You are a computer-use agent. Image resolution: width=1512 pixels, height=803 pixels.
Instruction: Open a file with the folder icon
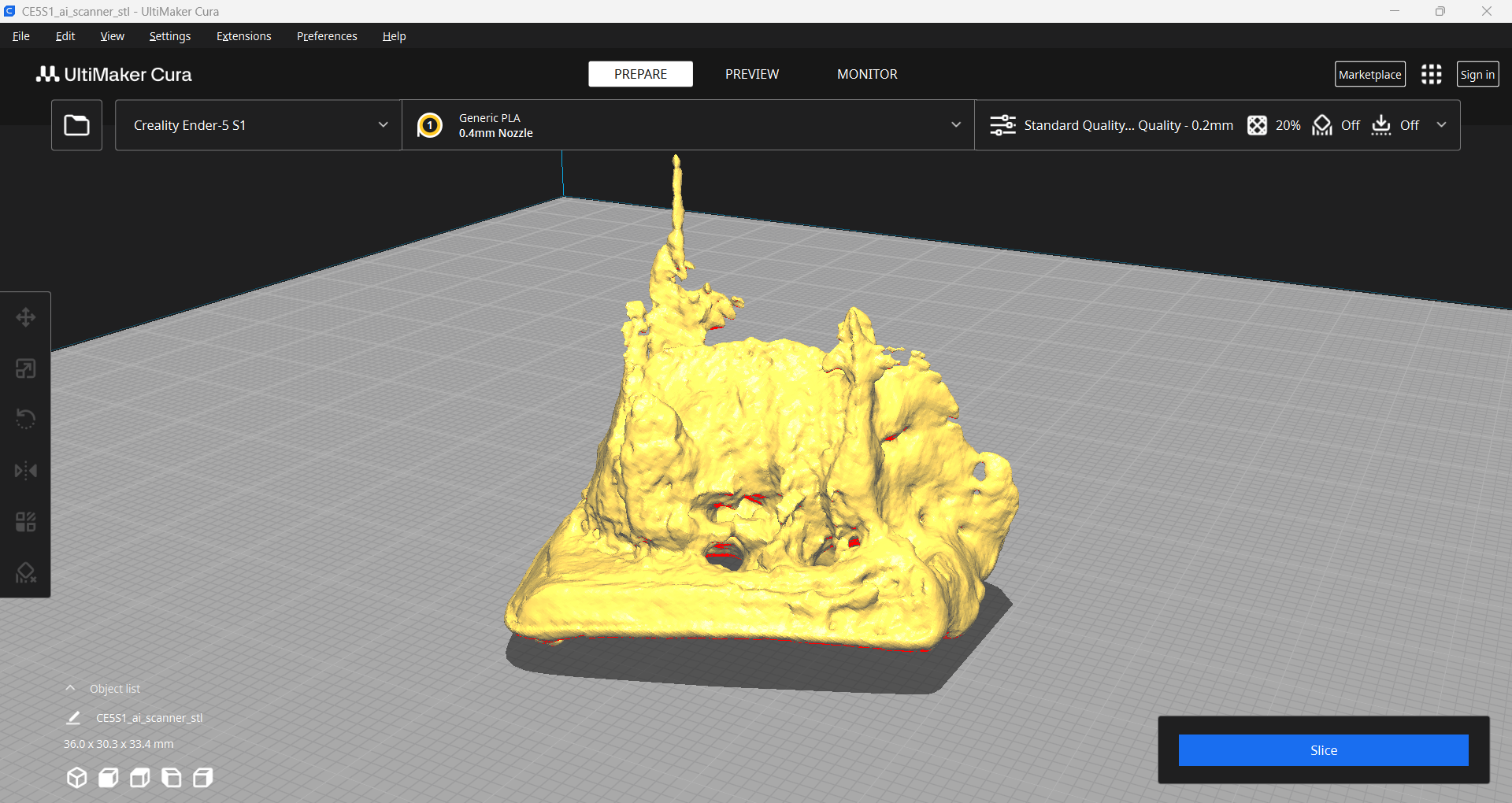[76, 124]
